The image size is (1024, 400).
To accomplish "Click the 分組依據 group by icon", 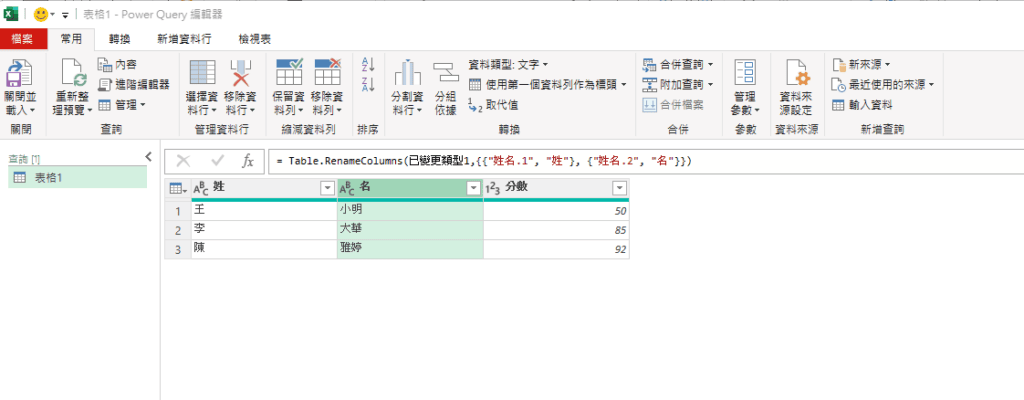I will [x=445, y=73].
